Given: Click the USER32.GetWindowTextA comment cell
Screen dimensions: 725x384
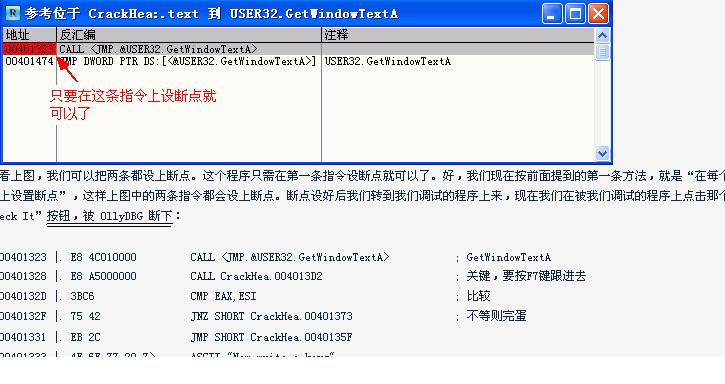Looking at the screenshot, I should point(387,61).
